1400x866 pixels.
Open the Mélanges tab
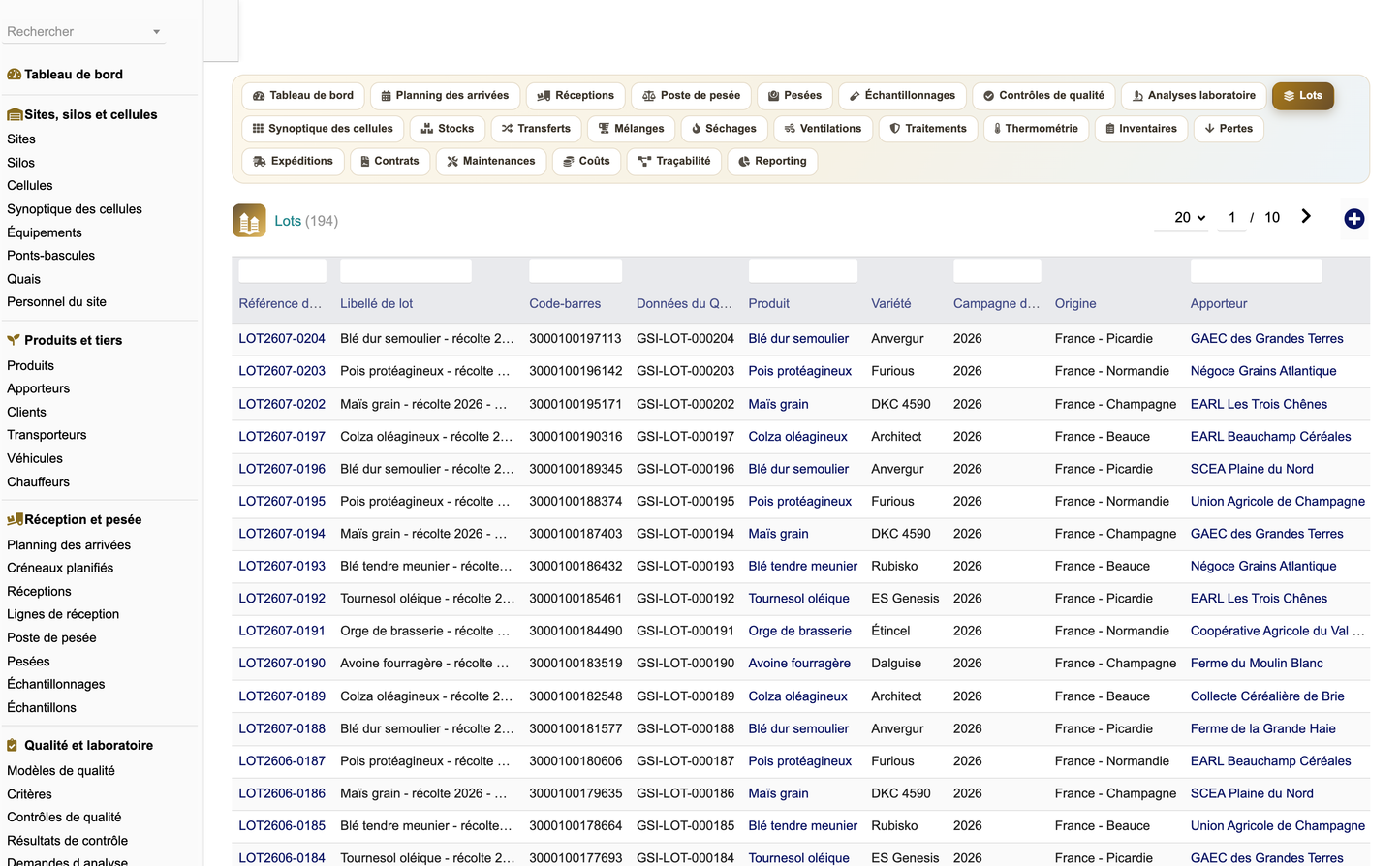631,129
